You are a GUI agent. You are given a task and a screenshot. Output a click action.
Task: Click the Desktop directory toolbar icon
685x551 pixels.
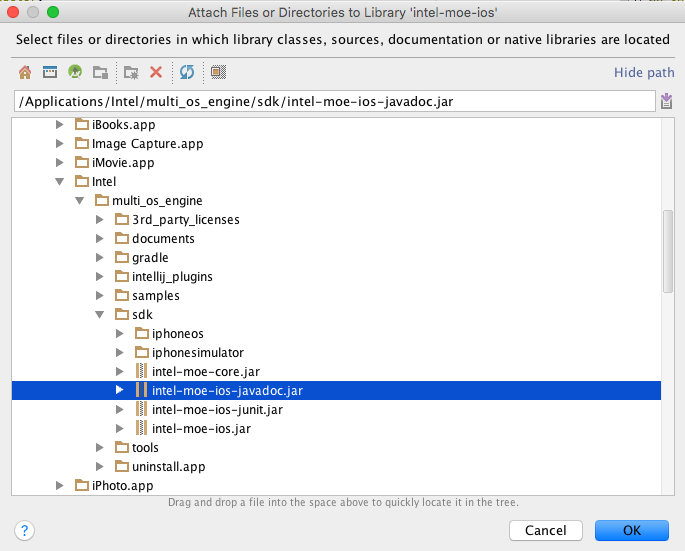(50, 72)
